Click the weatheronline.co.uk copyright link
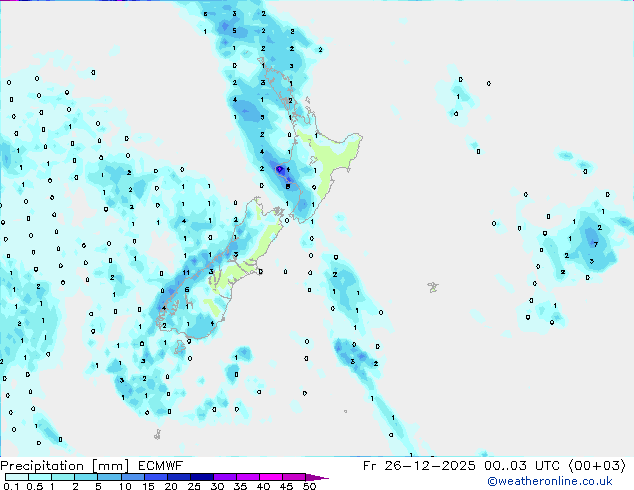This screenshot has height=490, width=634. 550,481
